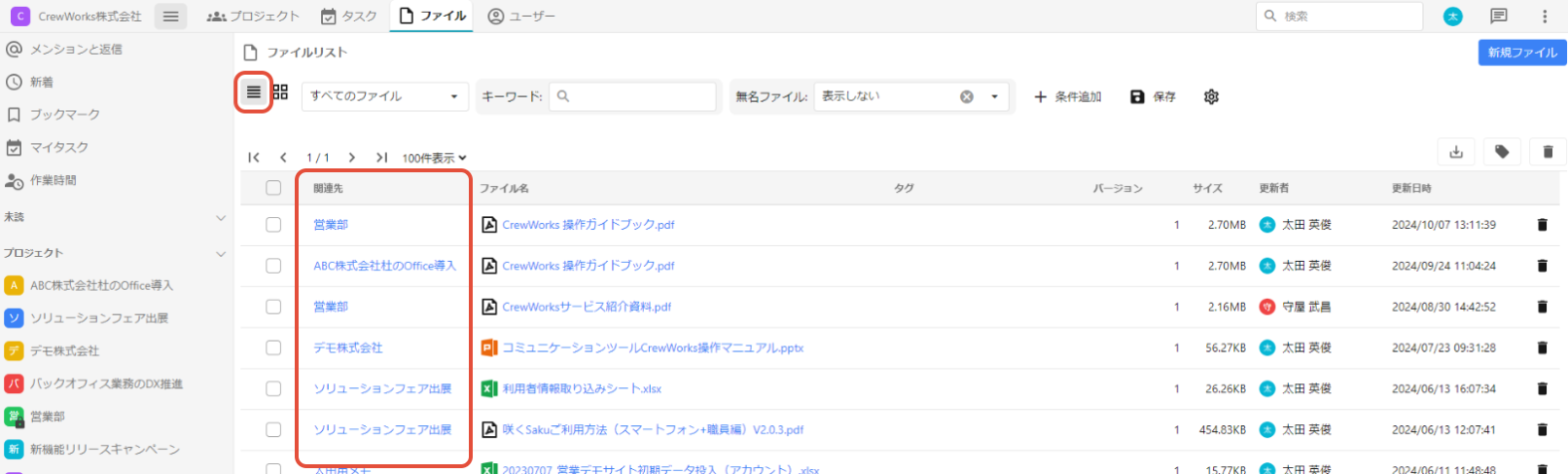Viewport: 1568px width, 474px height.
Task: Delete the pptx manual file row
Action: tap(1542, 347)
